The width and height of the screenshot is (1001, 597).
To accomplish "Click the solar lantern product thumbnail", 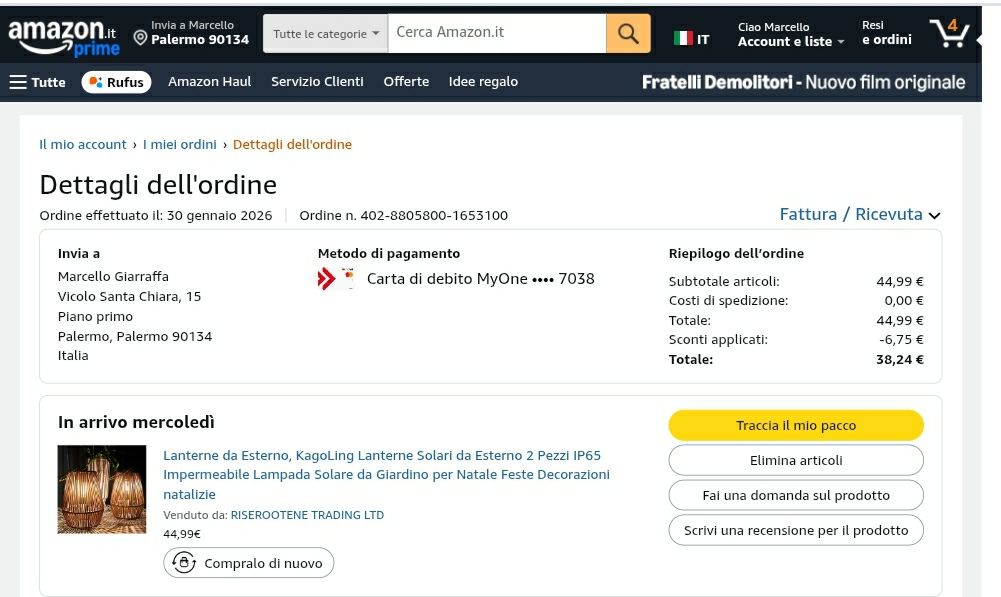I will tap(102, 489).
